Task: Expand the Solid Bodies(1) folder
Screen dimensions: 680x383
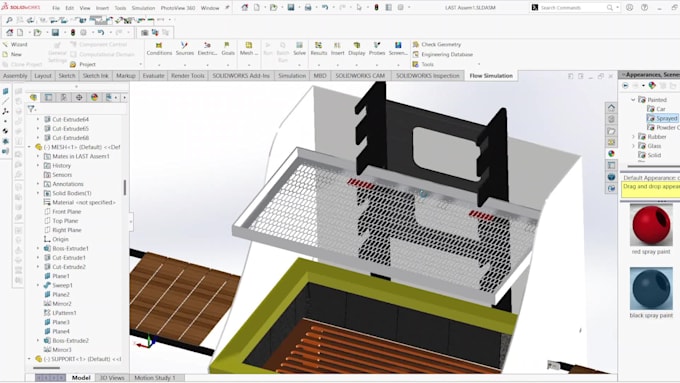Action: click(x=38, y=193)
